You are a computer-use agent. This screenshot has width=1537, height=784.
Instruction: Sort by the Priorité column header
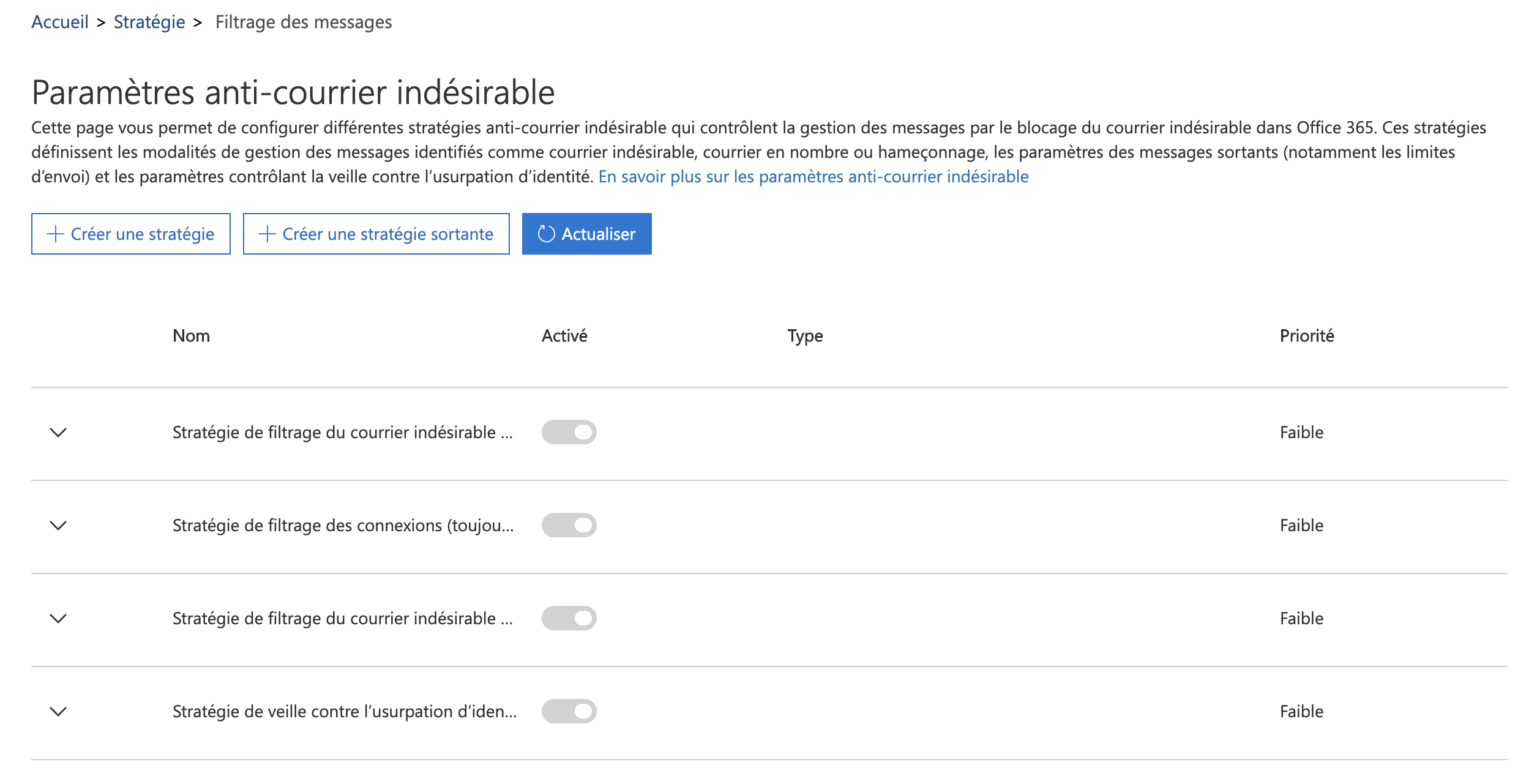click(x=1307, y=335)
